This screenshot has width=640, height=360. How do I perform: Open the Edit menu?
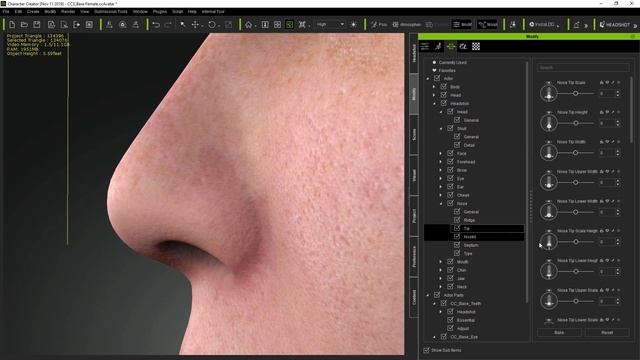(18, 12)
